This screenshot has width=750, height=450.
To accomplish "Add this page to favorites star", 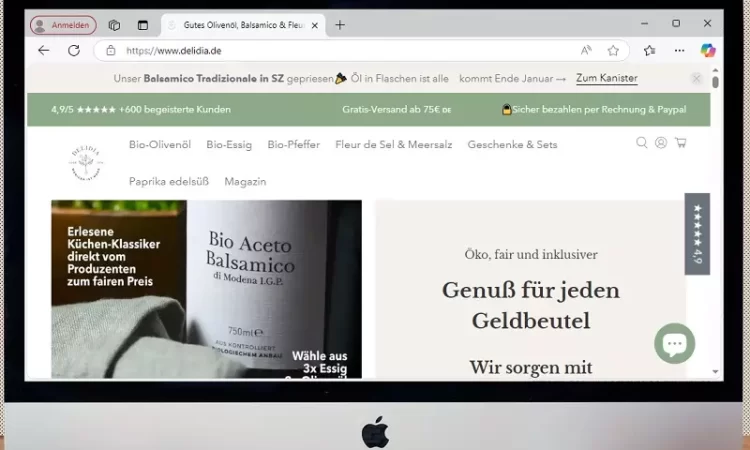I will [613, 50].
